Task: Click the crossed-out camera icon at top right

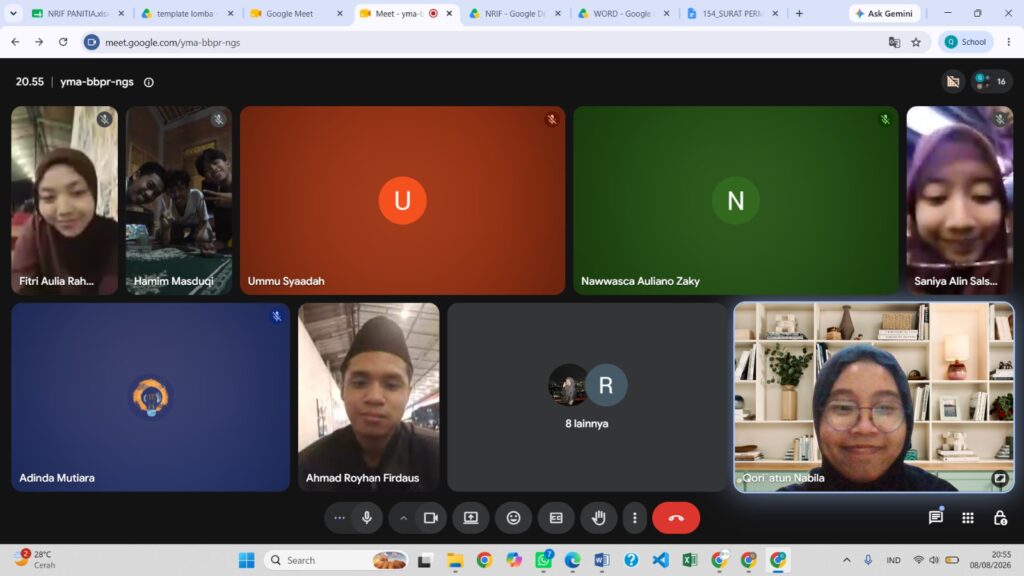Action: click(953, 82)
